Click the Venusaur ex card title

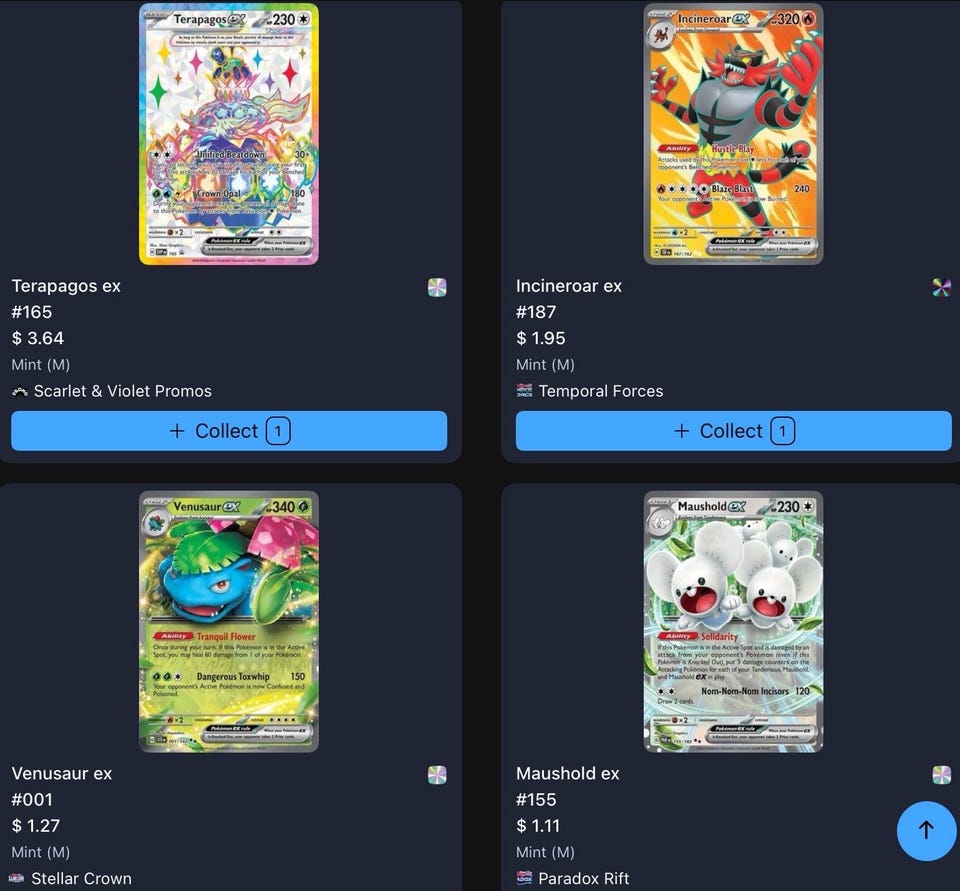(x=62, y=773)
